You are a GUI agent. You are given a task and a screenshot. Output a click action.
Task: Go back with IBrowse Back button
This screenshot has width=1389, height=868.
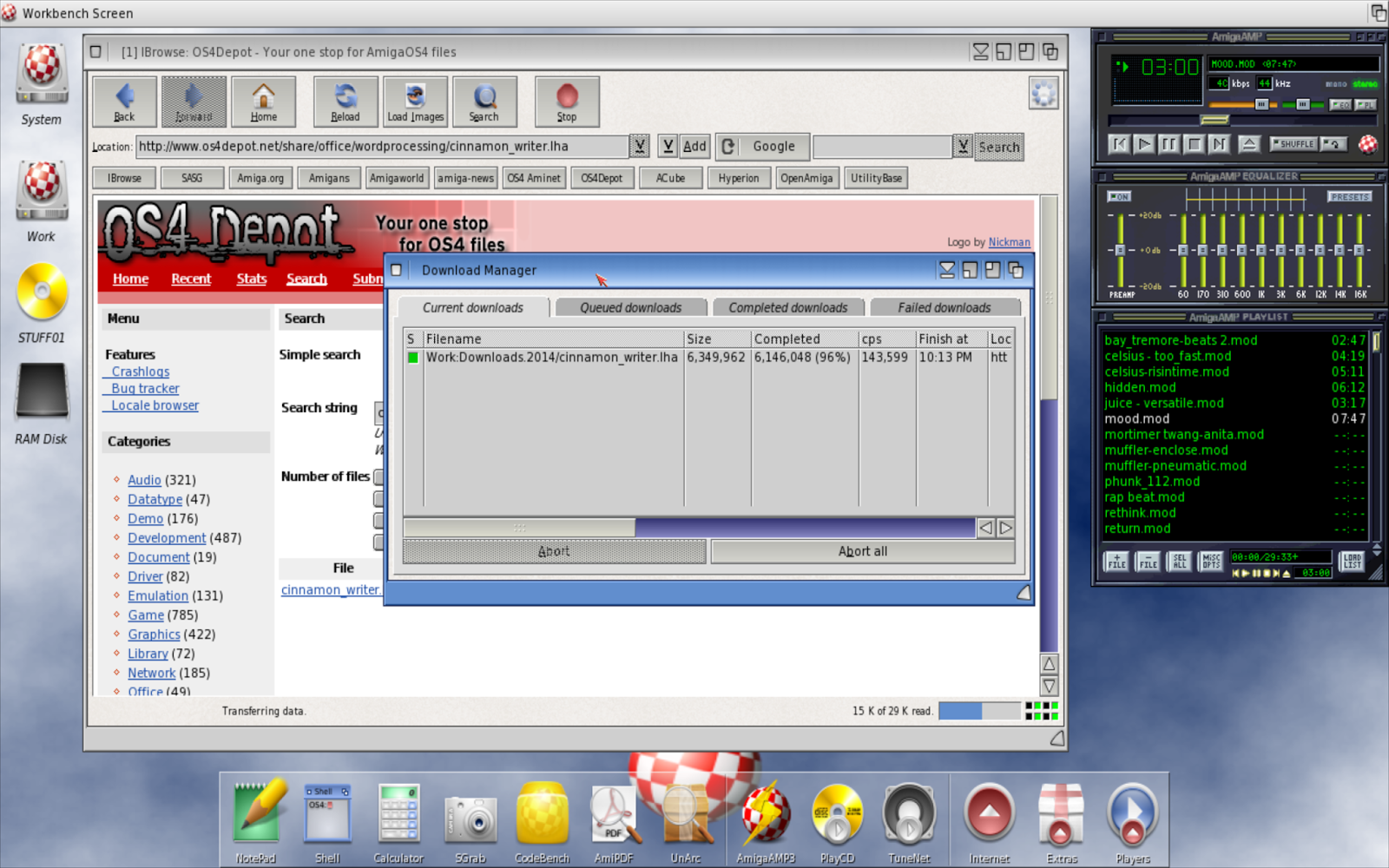[124, 102]
